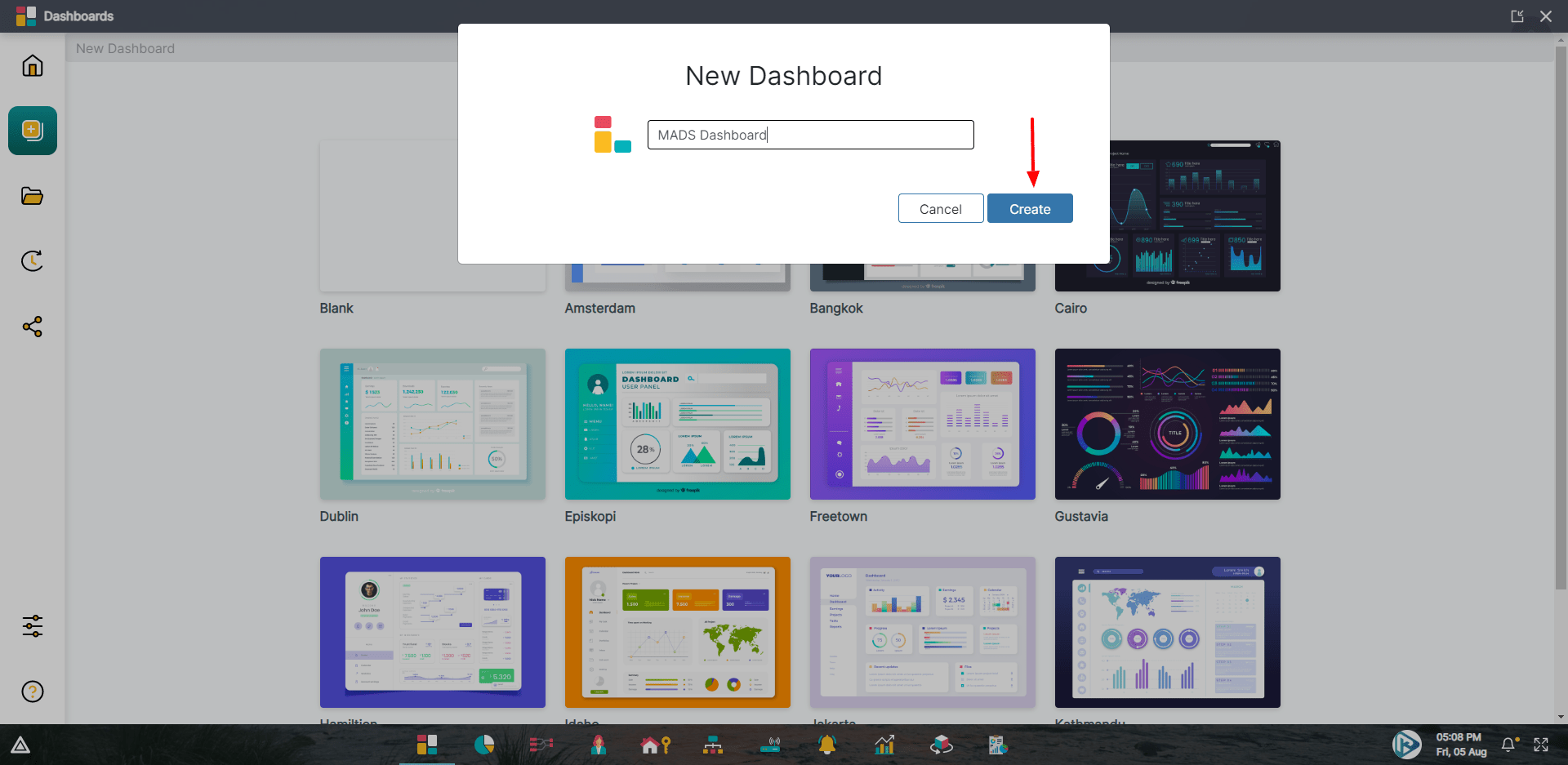The height and width of the screenshot is (765, 1568).
Task: Click the dashboard name input field
Action: click(x=810, y=134)
